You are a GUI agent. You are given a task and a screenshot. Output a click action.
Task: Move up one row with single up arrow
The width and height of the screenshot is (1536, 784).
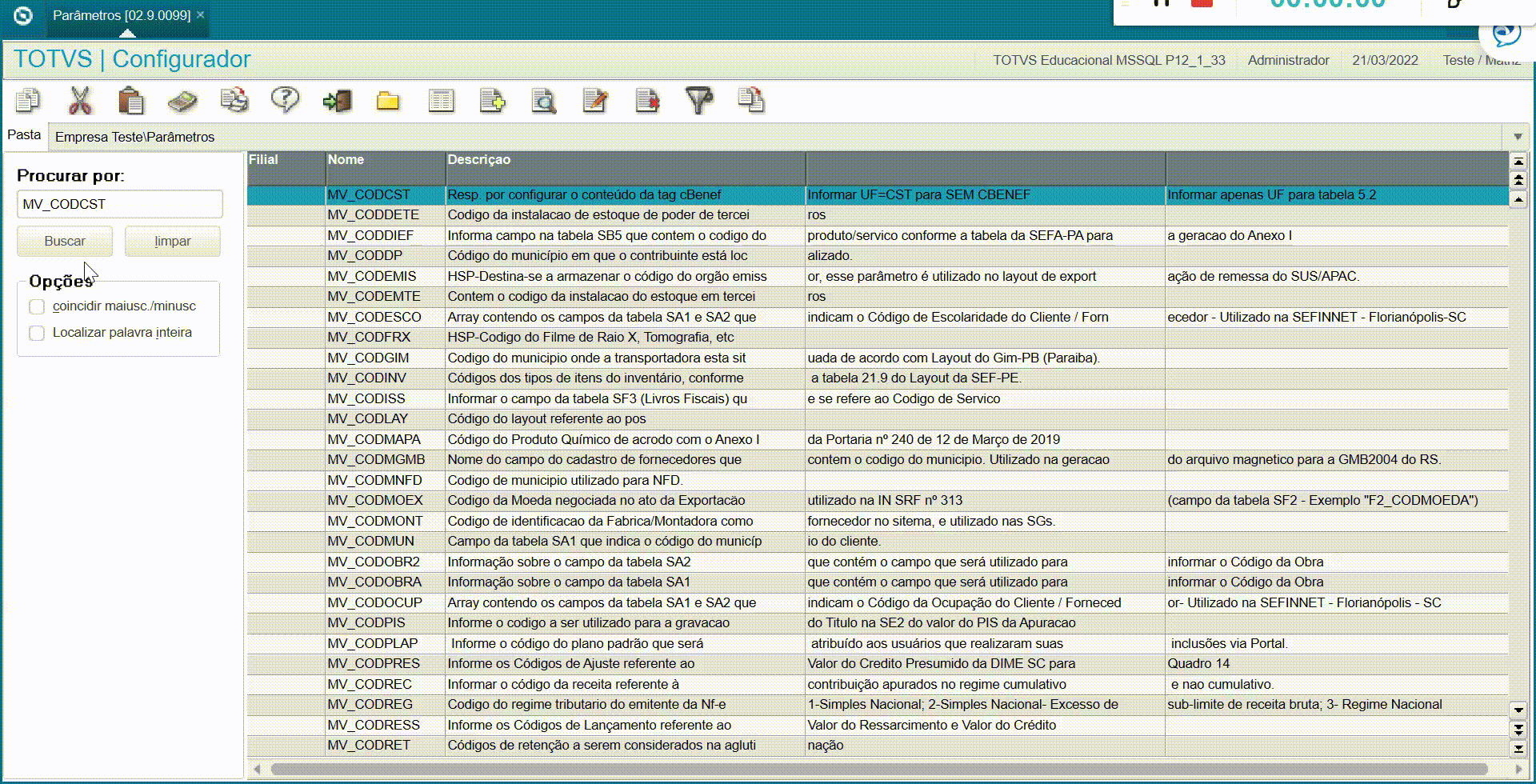point(1518,198)
